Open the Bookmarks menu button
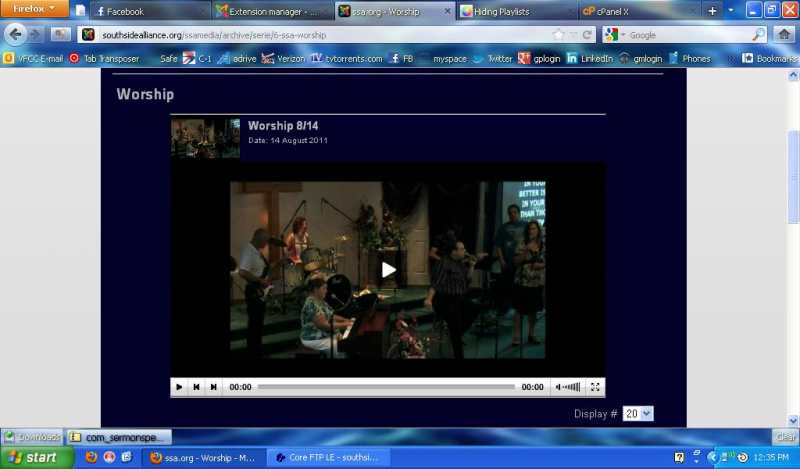This screenshot has width=800, height=469. pos(770,59)
